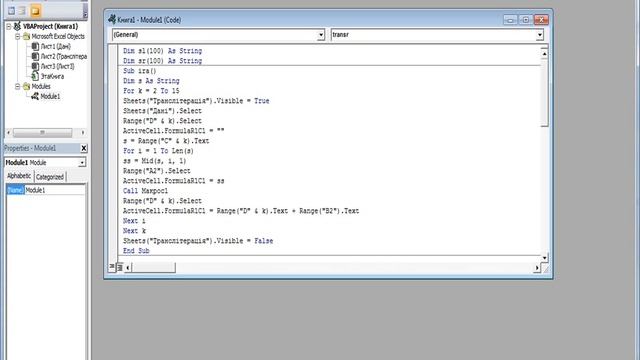This screenshot has height=360, width=640.
Task: Click the "End Sub" code line
Action: tap(136, 251)
